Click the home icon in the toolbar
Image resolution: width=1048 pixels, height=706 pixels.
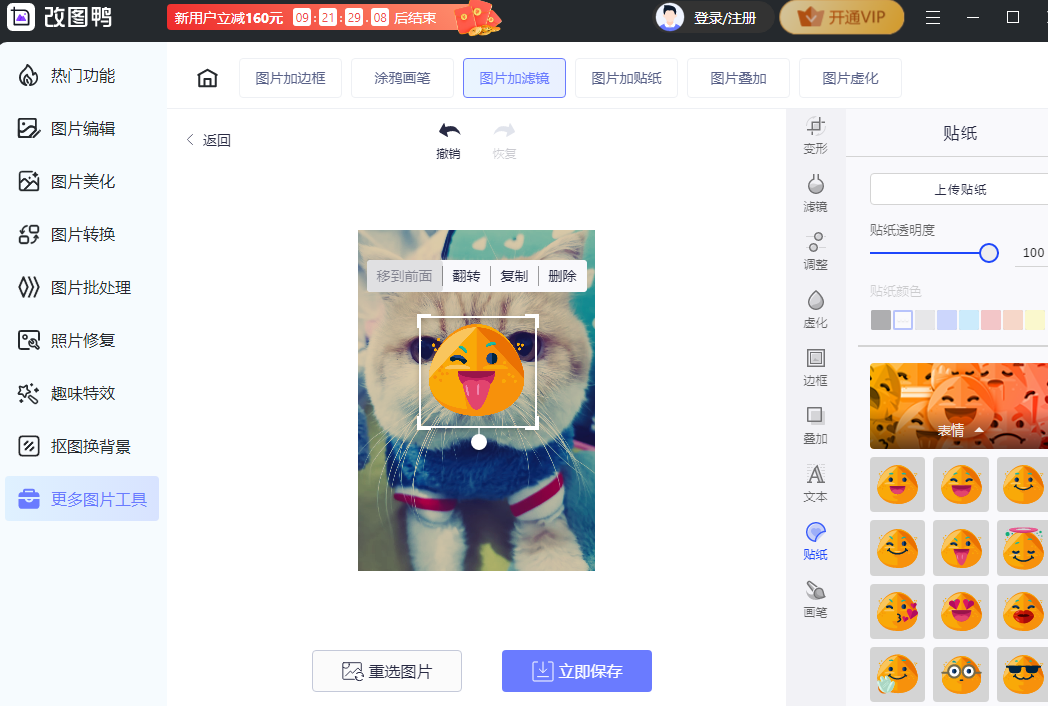(206, 77)
